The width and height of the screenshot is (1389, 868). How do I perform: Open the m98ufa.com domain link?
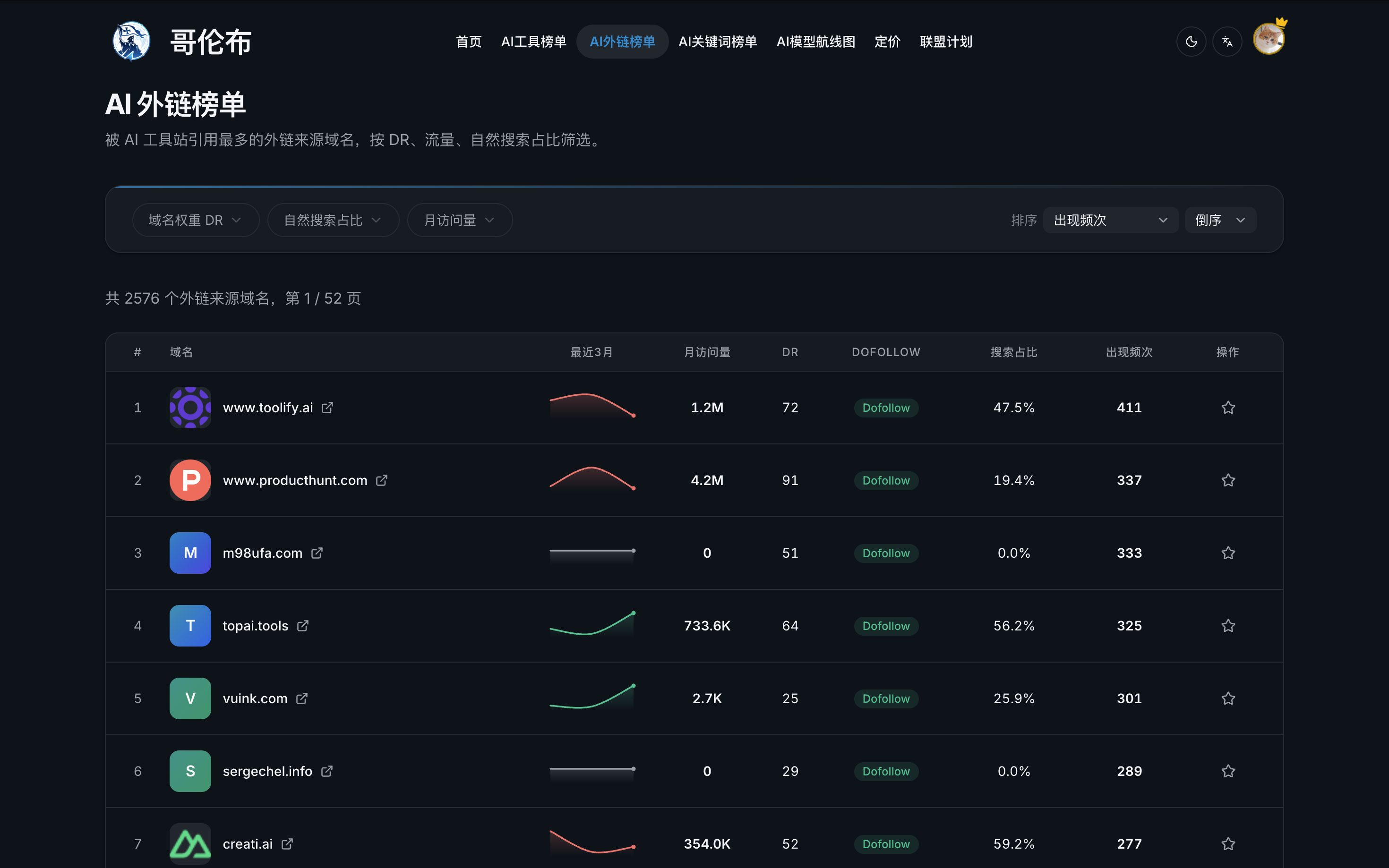click(262, 553)
